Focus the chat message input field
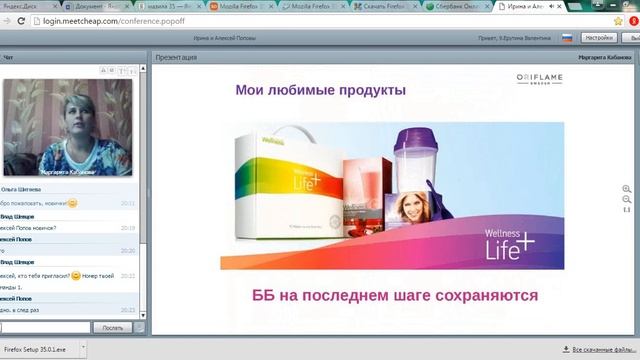This screenshot has width=640, height=360. [45, 327]
